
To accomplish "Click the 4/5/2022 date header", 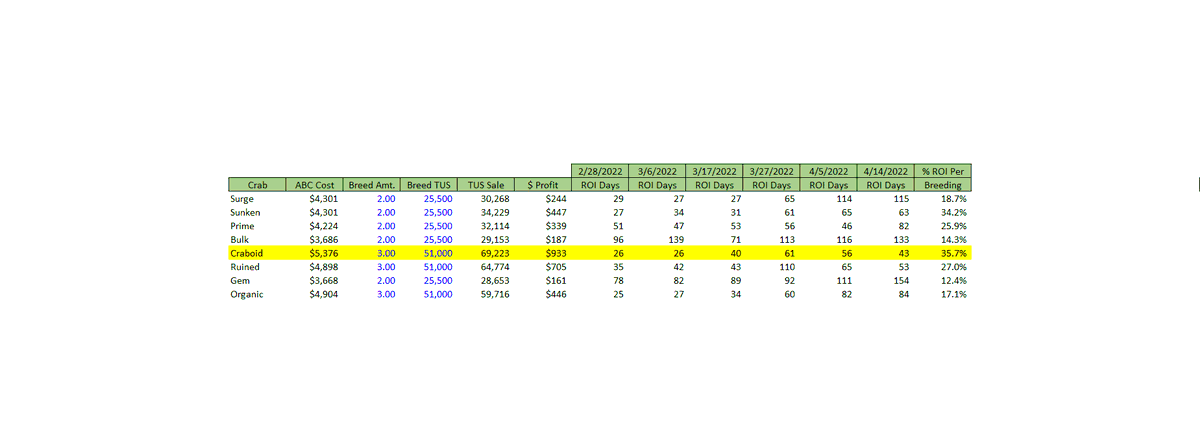I will 830,171.
